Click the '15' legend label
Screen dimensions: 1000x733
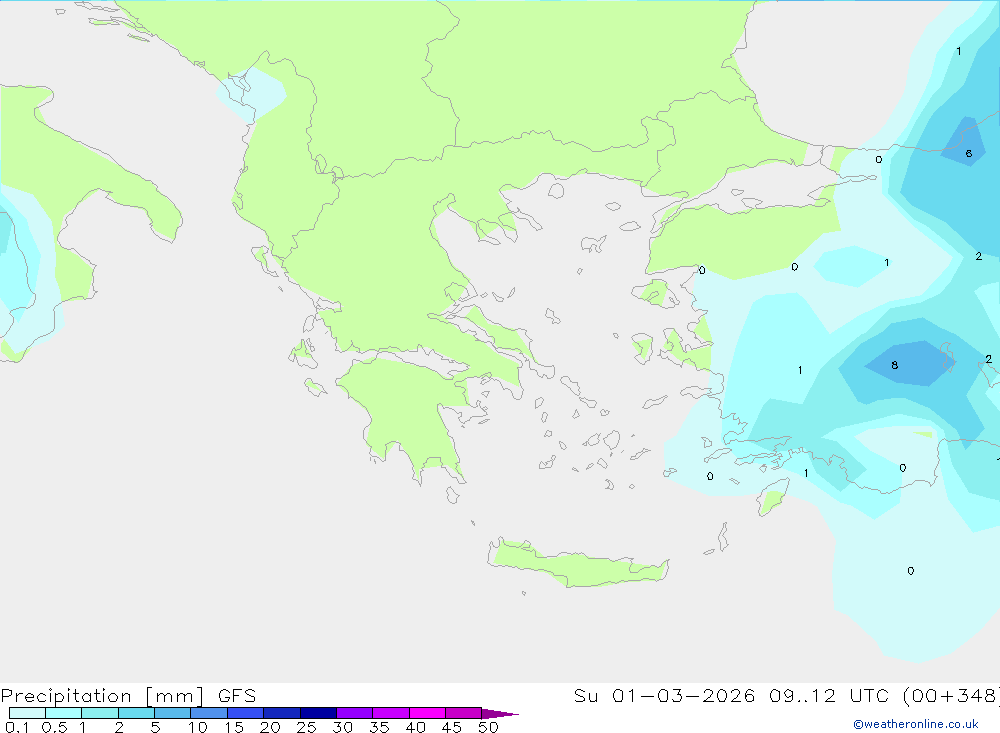[x=234, y=727]
